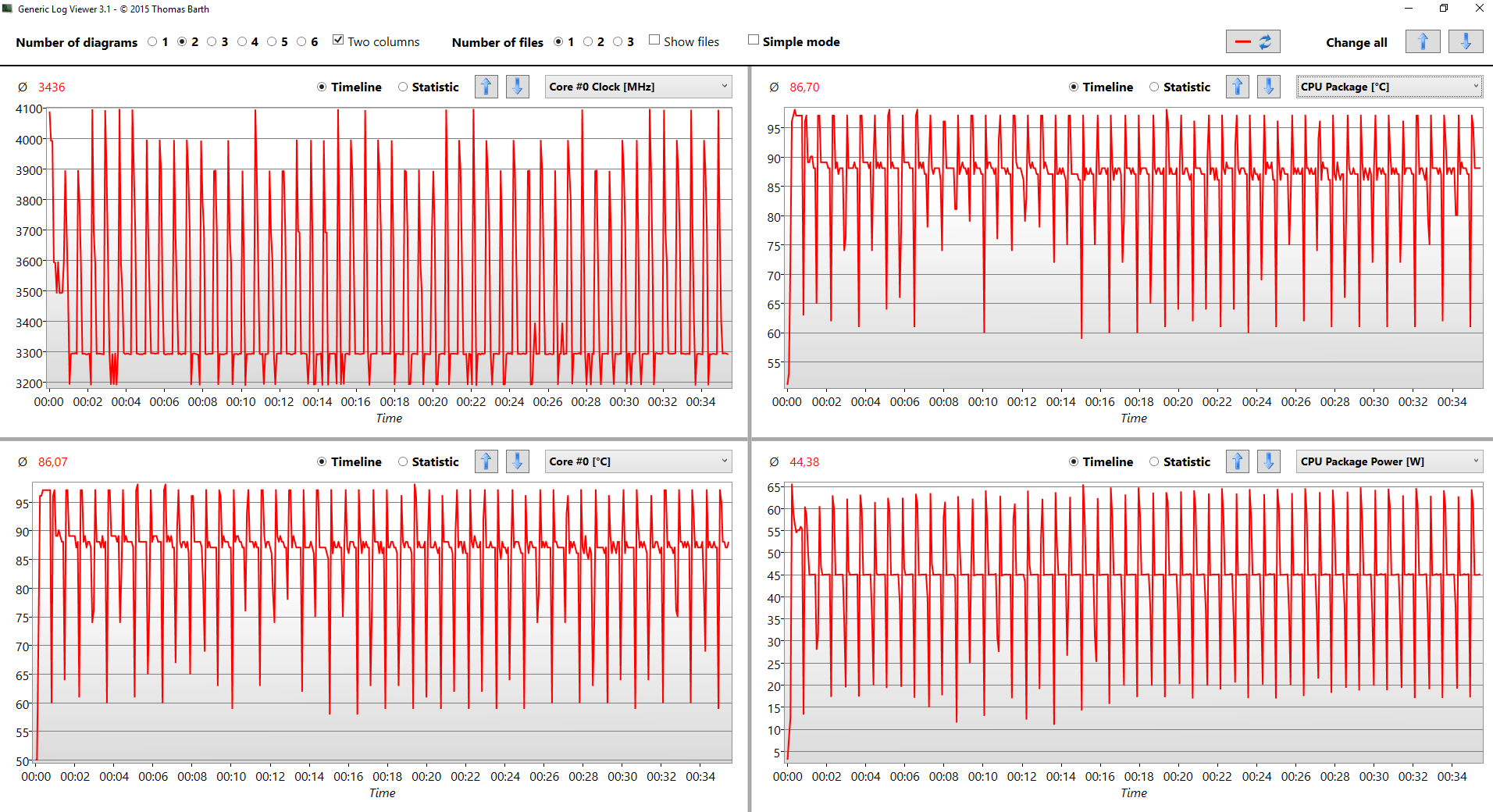Viewport: 1493px width, 812px height.
Task: Click up arrow in Core #0 Clock panel
Action: pos(486,87)
